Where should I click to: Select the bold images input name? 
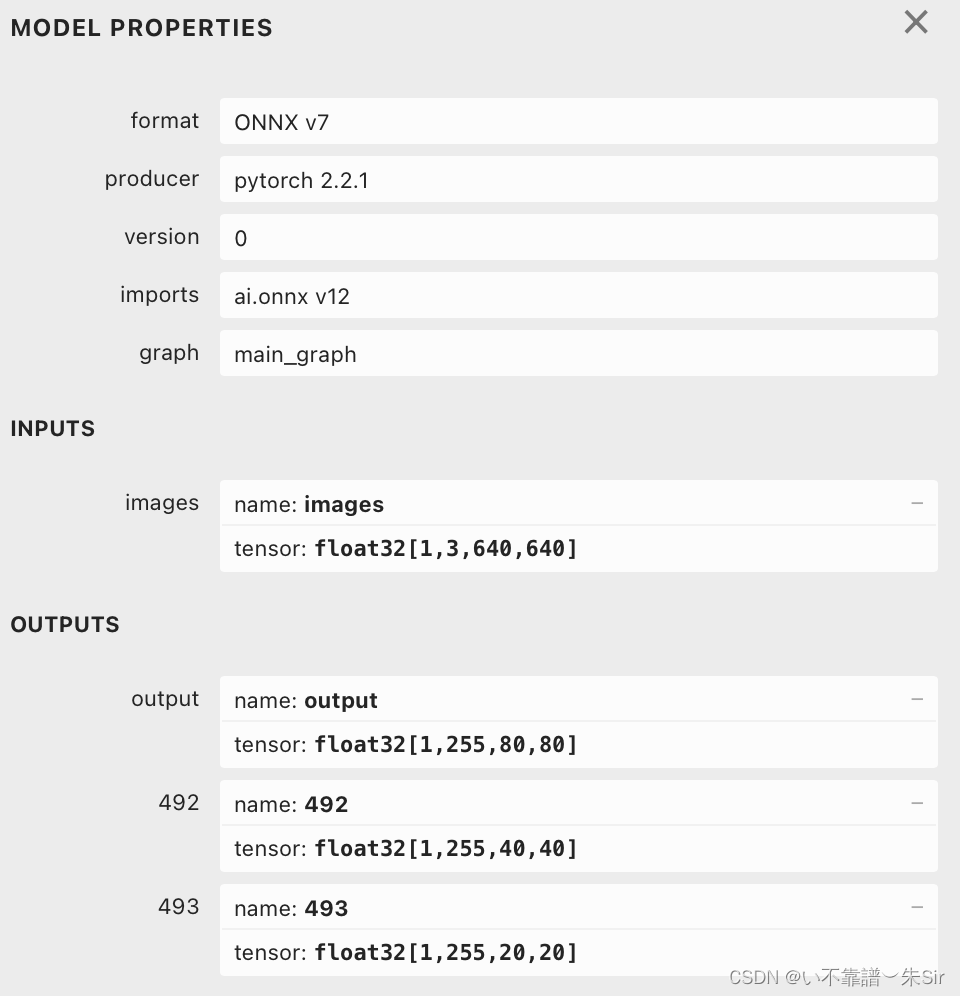pyautogui.click(x=344, y=504)
